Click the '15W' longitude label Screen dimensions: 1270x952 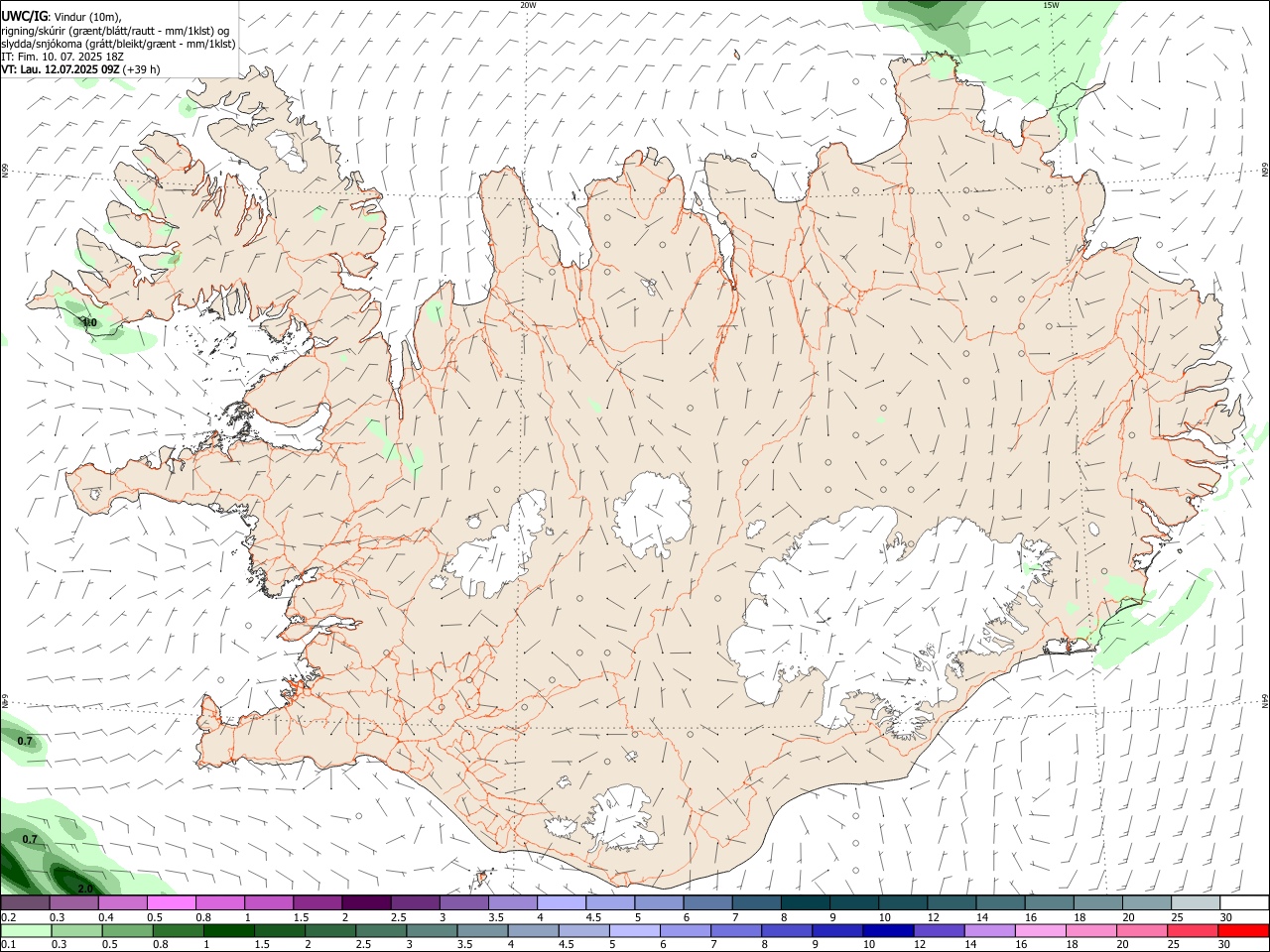pos(1051,5)
